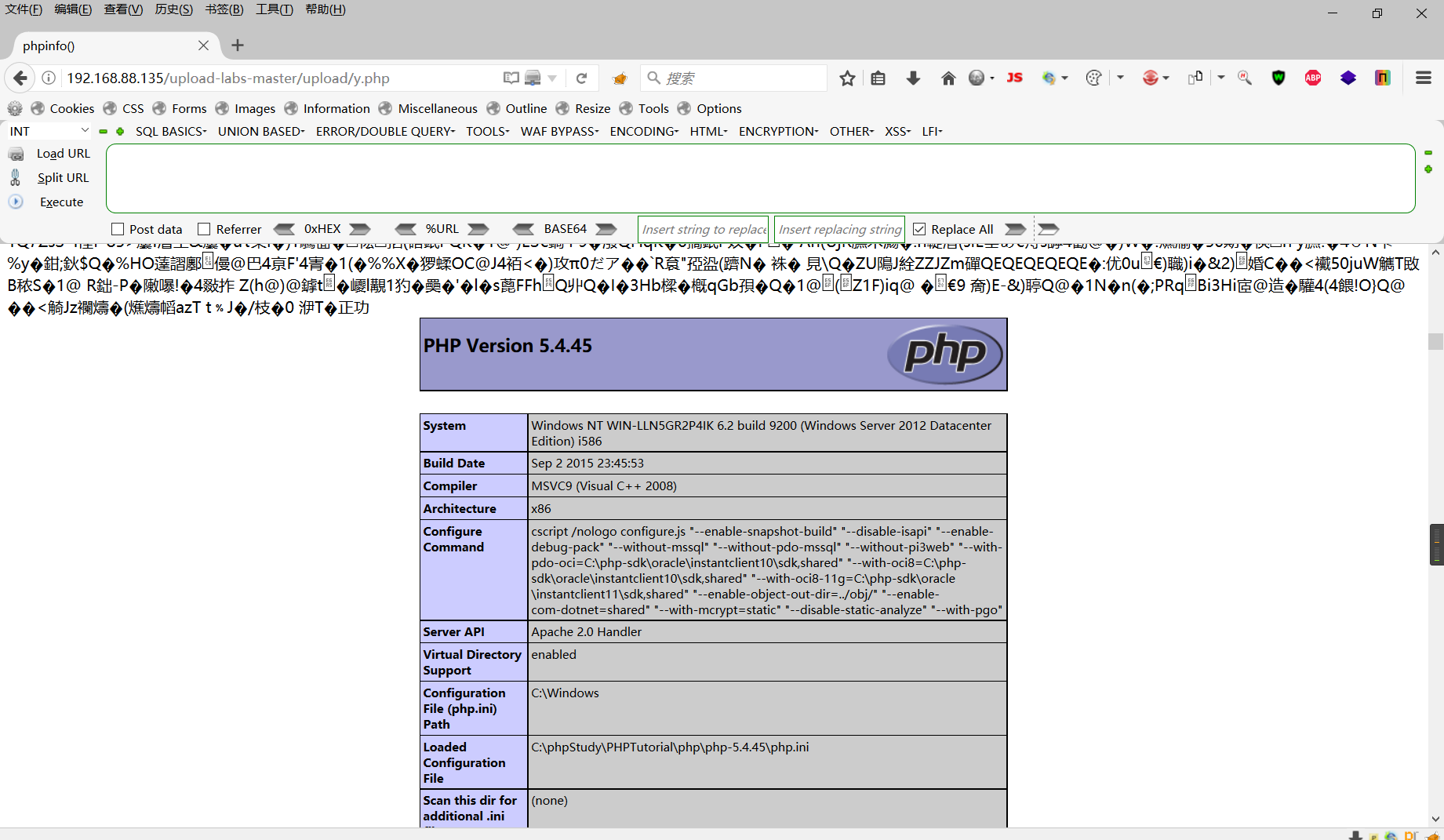Open Forms in developer toolbar

click(x=180, y=108)
